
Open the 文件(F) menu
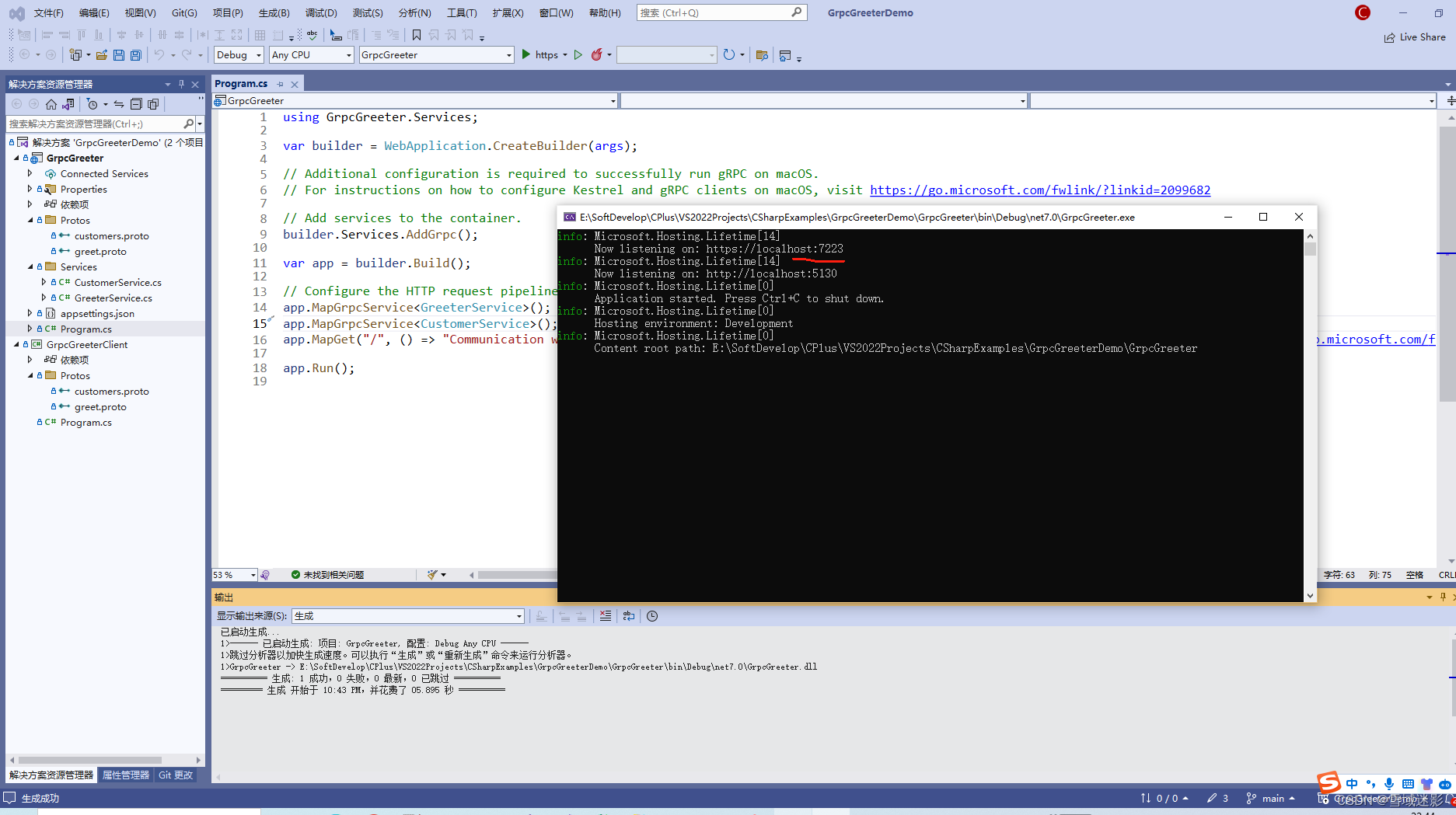point(49,12)
